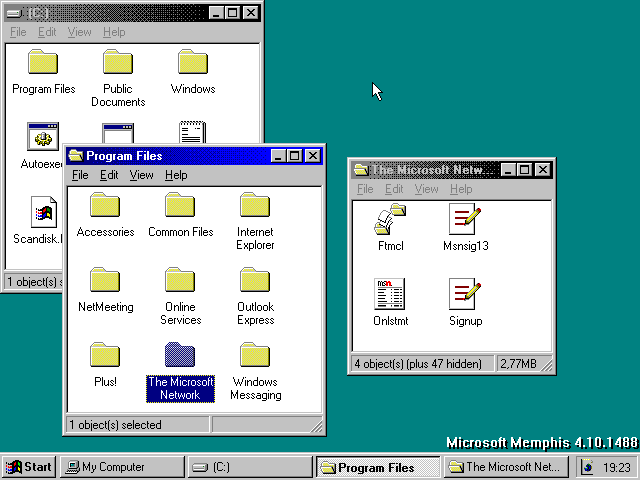Select the Scandisk file icon in C: window
This screenshot has width=640, height=480.
(x=44, y=212)
